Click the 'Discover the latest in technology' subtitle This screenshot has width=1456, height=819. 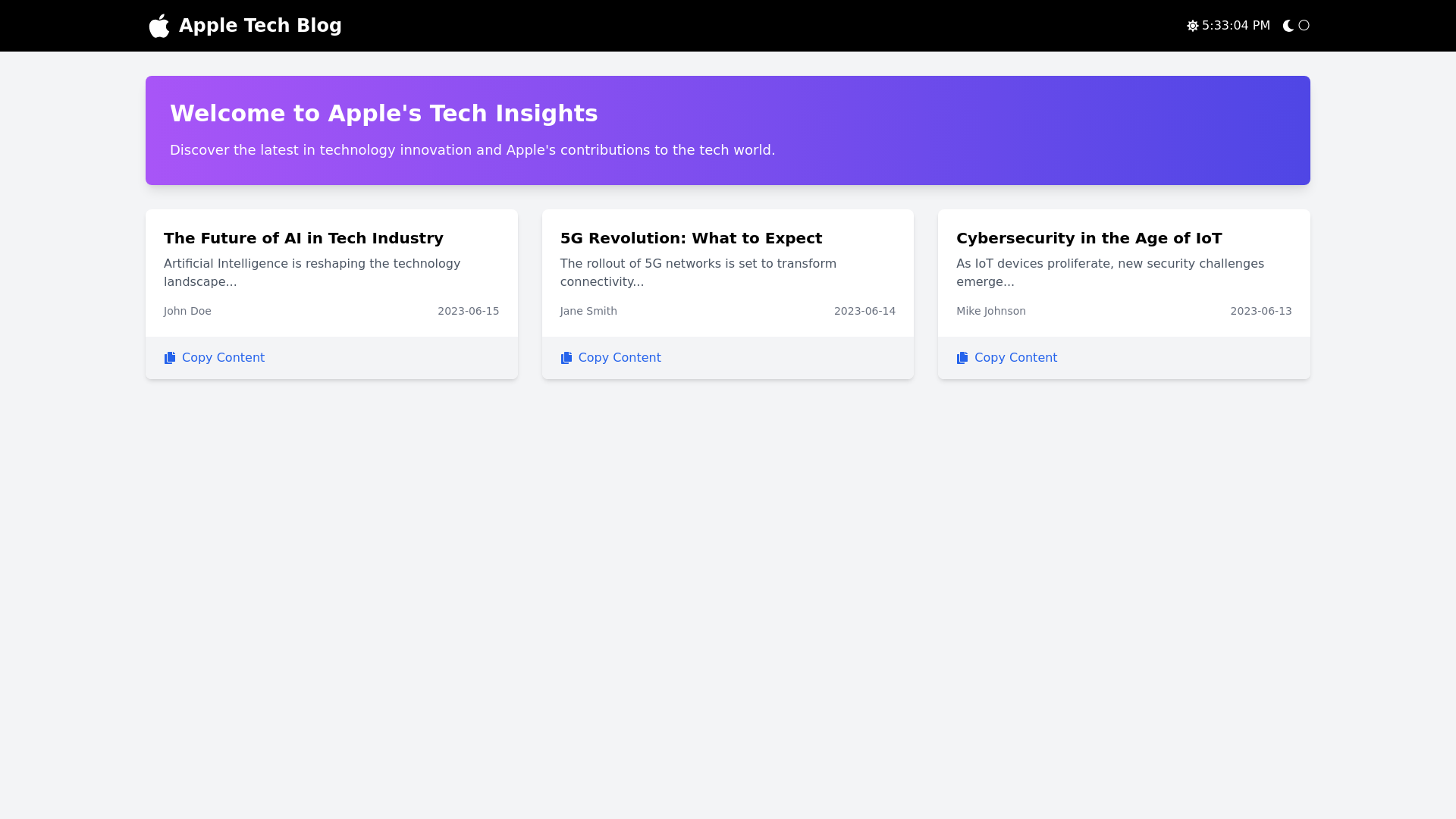pyautogui.click(x=472, y=150)
